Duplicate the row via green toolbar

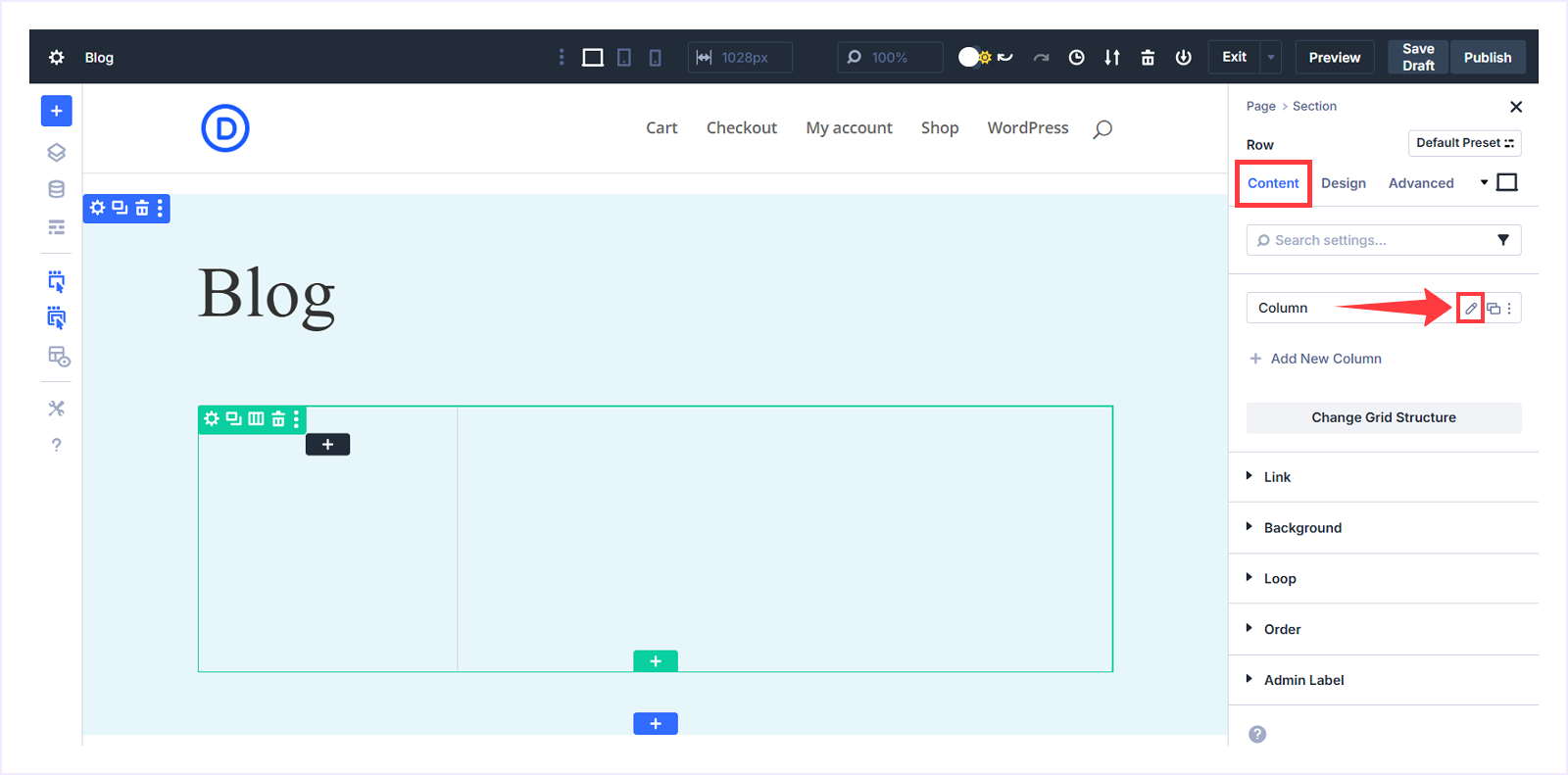coord(234,418)
